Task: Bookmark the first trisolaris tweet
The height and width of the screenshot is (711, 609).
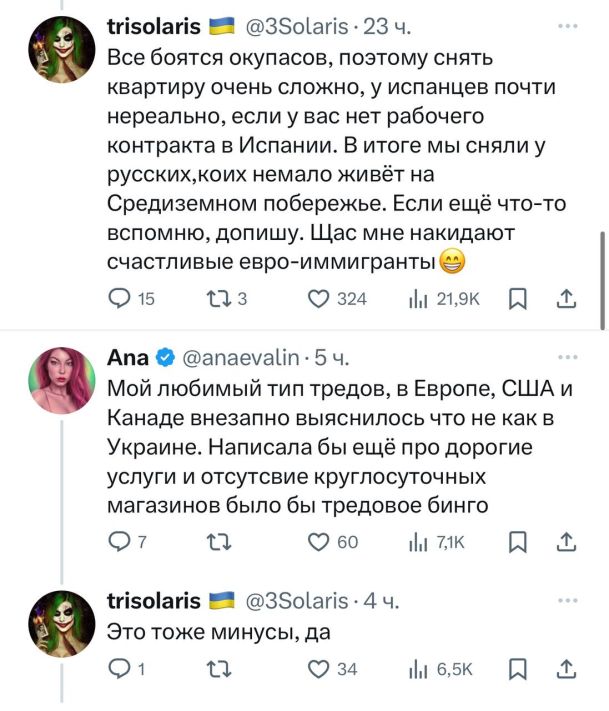Action: point(517,298)
